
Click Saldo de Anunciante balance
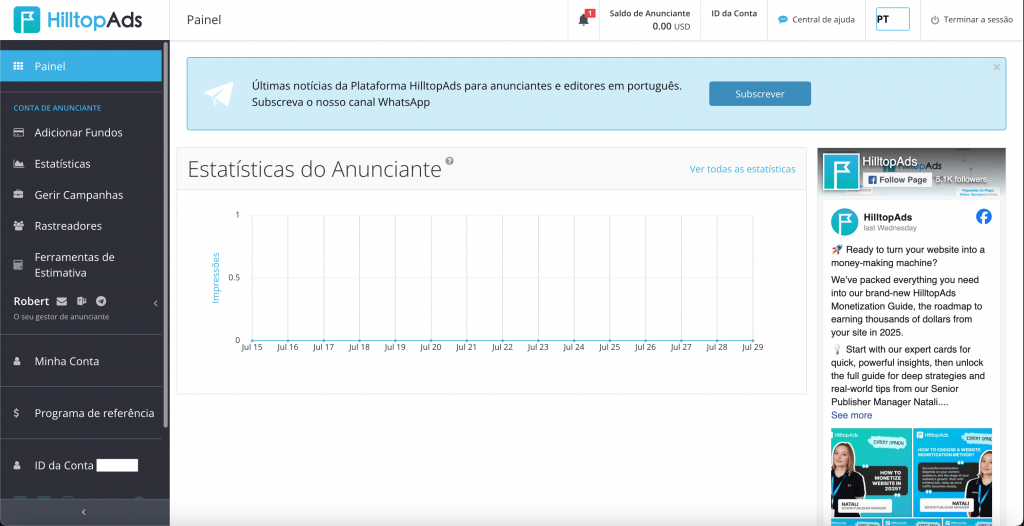coord(649,20)
